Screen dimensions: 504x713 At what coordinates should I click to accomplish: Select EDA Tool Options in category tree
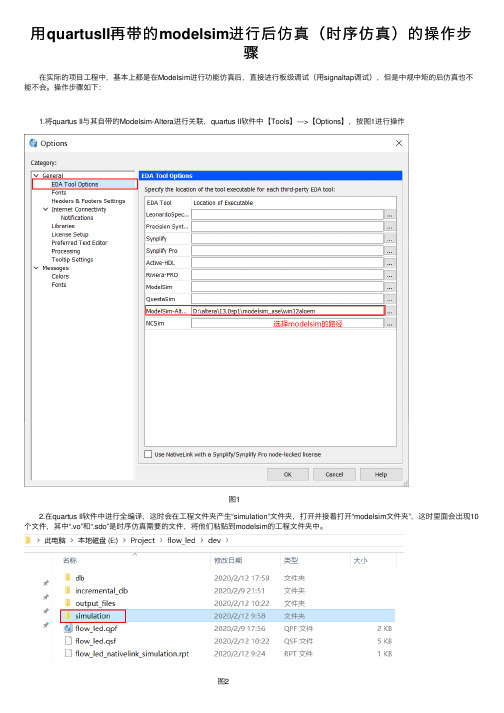(x=75, y=184)
